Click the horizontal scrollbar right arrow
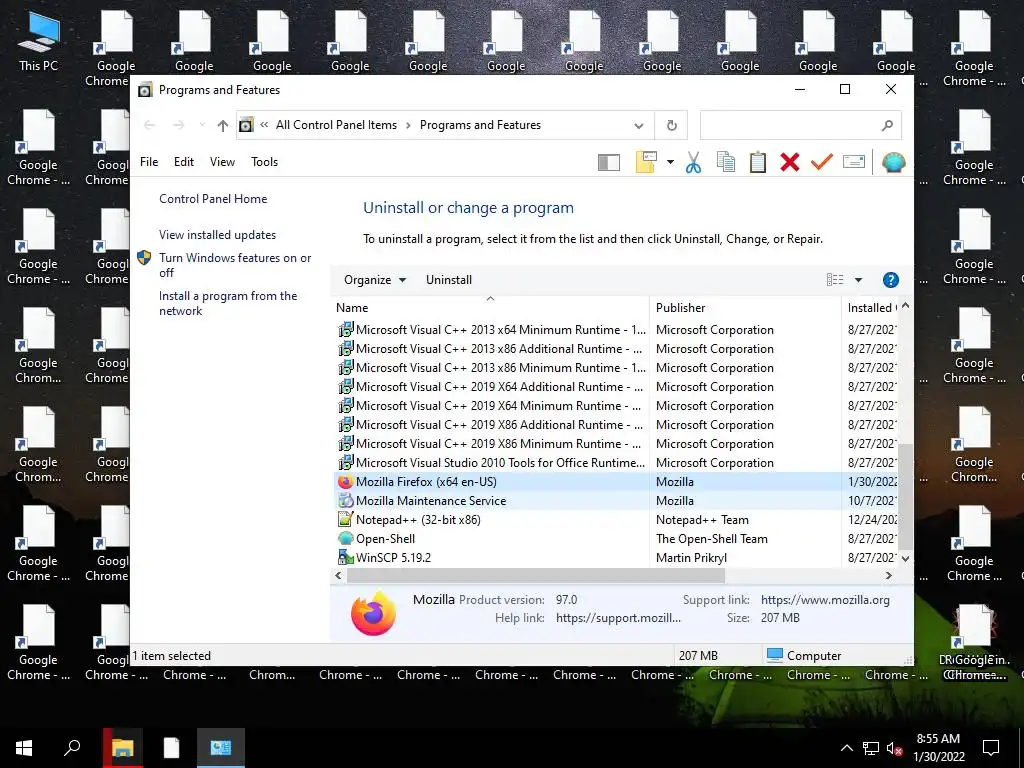1024x768 pixels. 888,576
